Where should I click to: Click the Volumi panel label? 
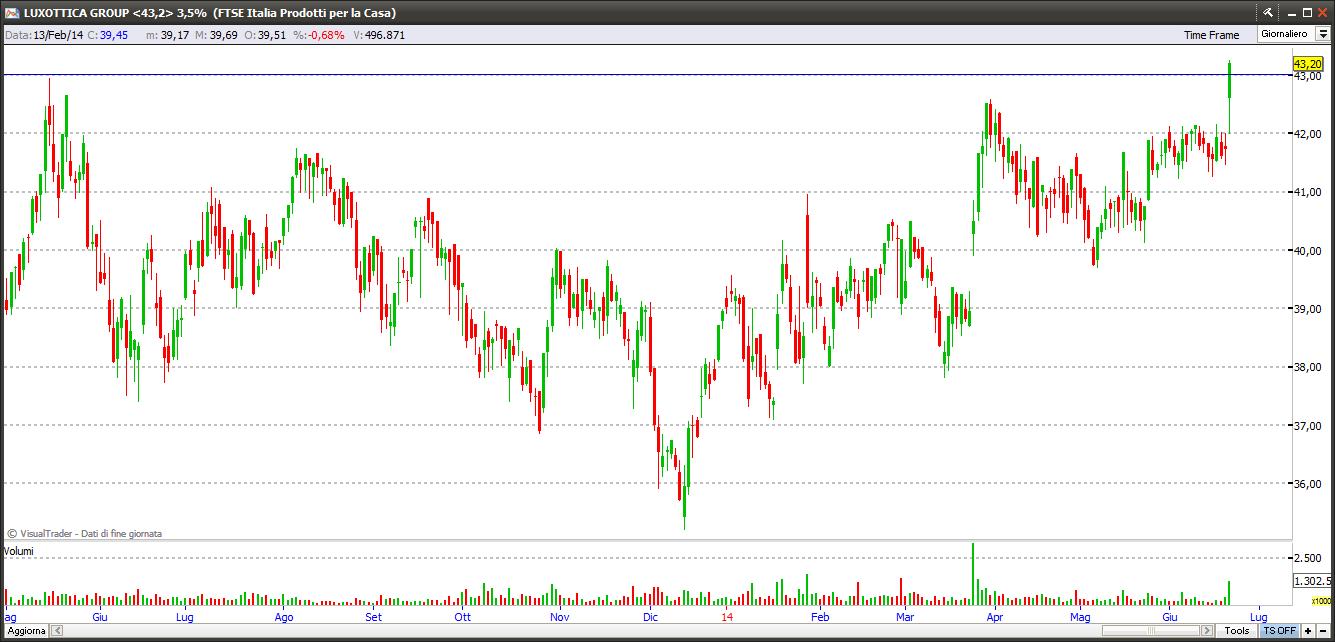coord(19,551)
